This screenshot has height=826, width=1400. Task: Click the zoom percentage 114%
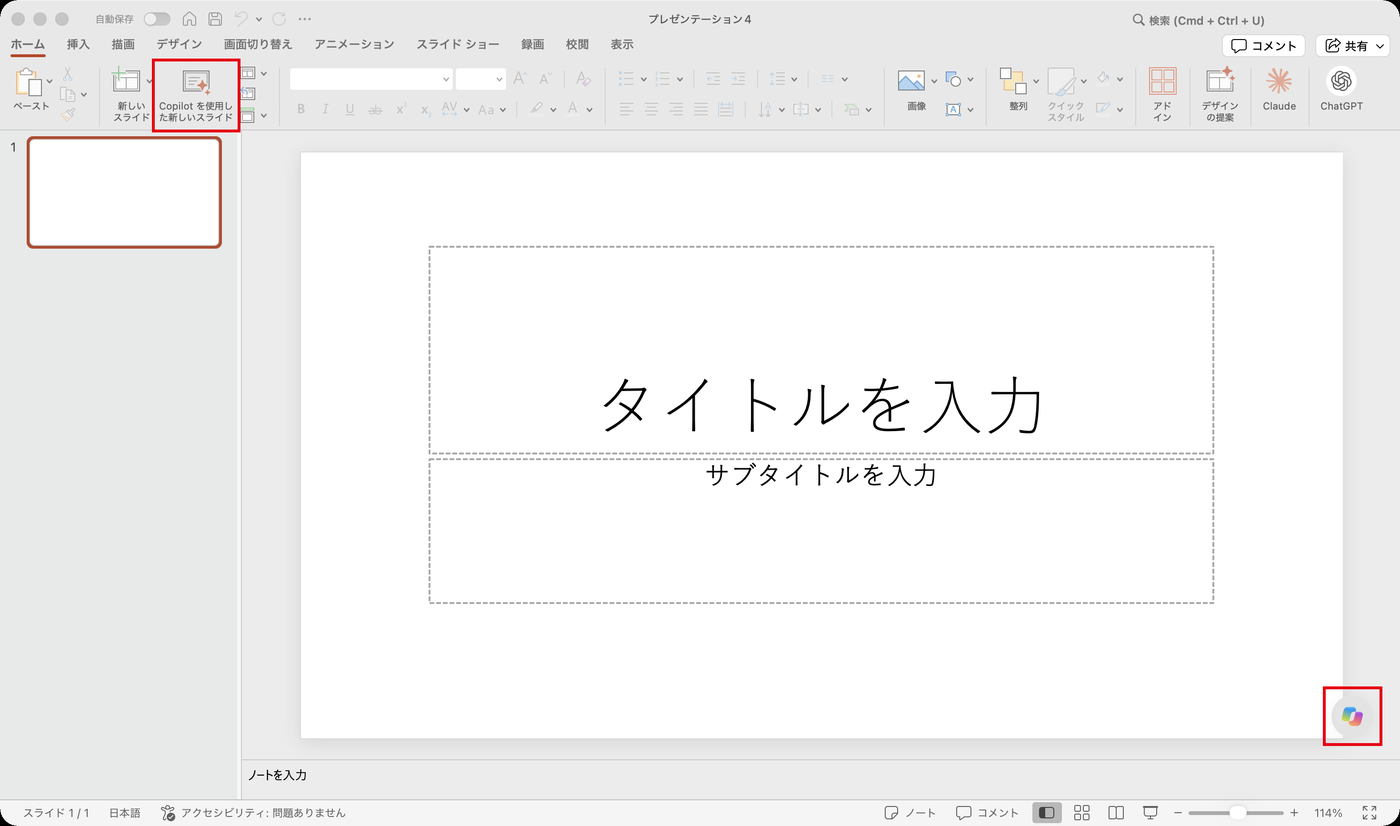tap(1328, 813)
